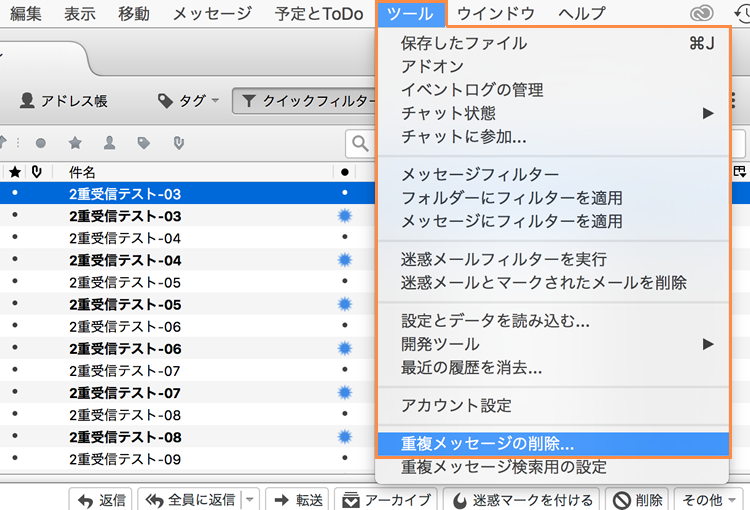Close the ツール menu via its title
This screenshot has height=510, width=750.
411,13
